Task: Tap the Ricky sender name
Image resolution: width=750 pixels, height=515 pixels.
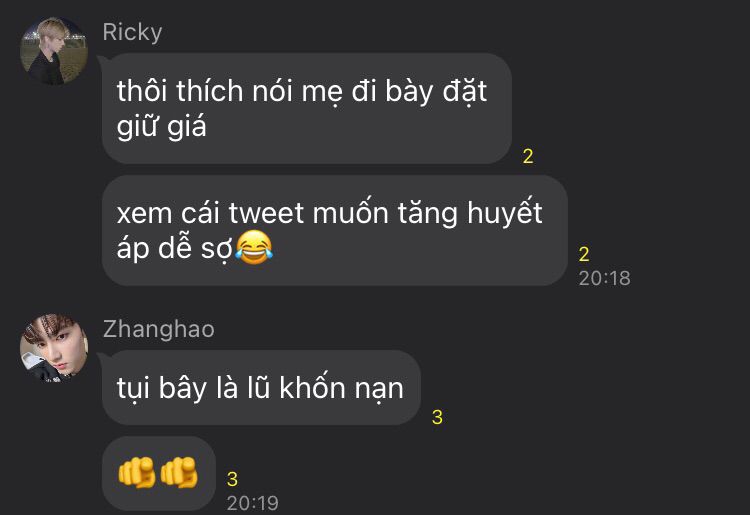Action: 132,33
